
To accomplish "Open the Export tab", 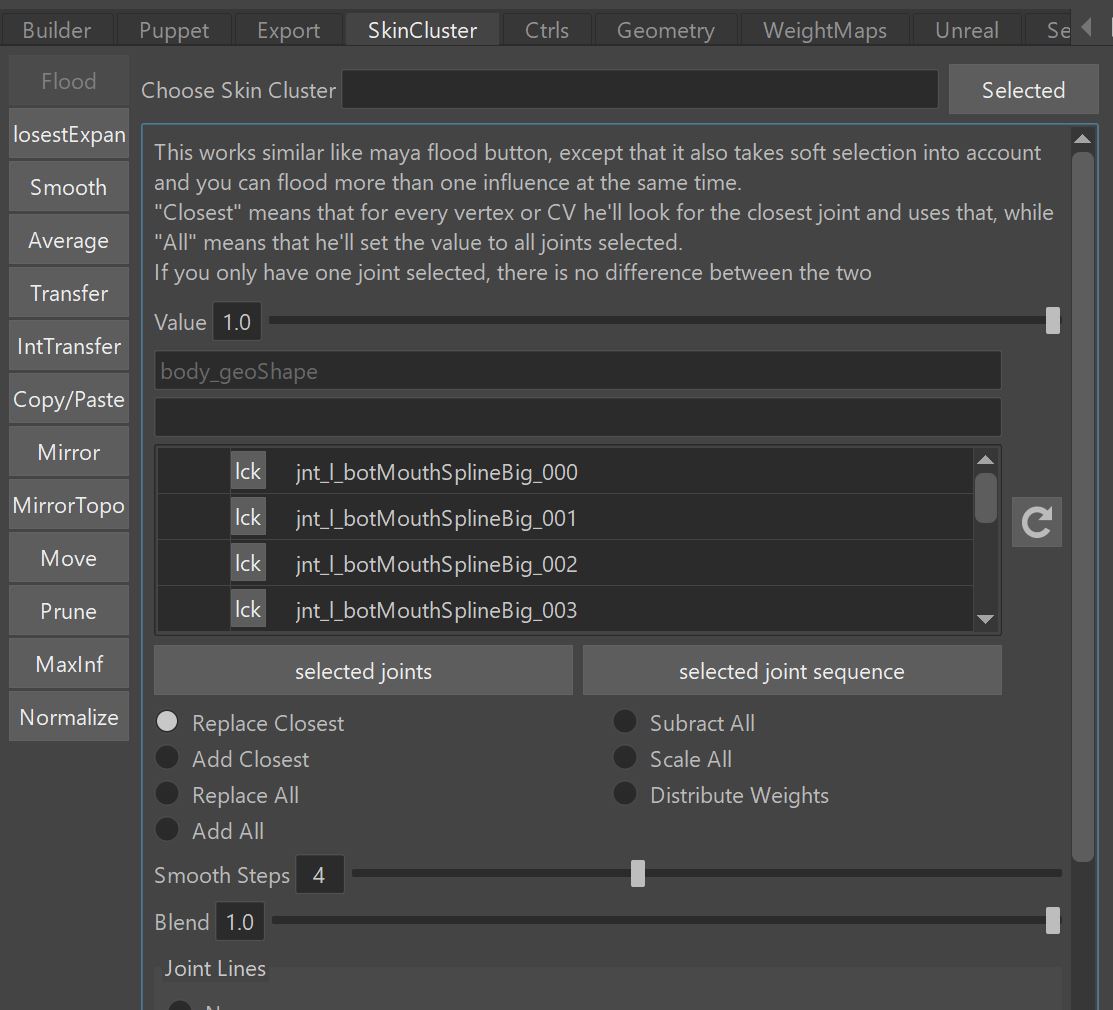I will [x=288, y=31].
